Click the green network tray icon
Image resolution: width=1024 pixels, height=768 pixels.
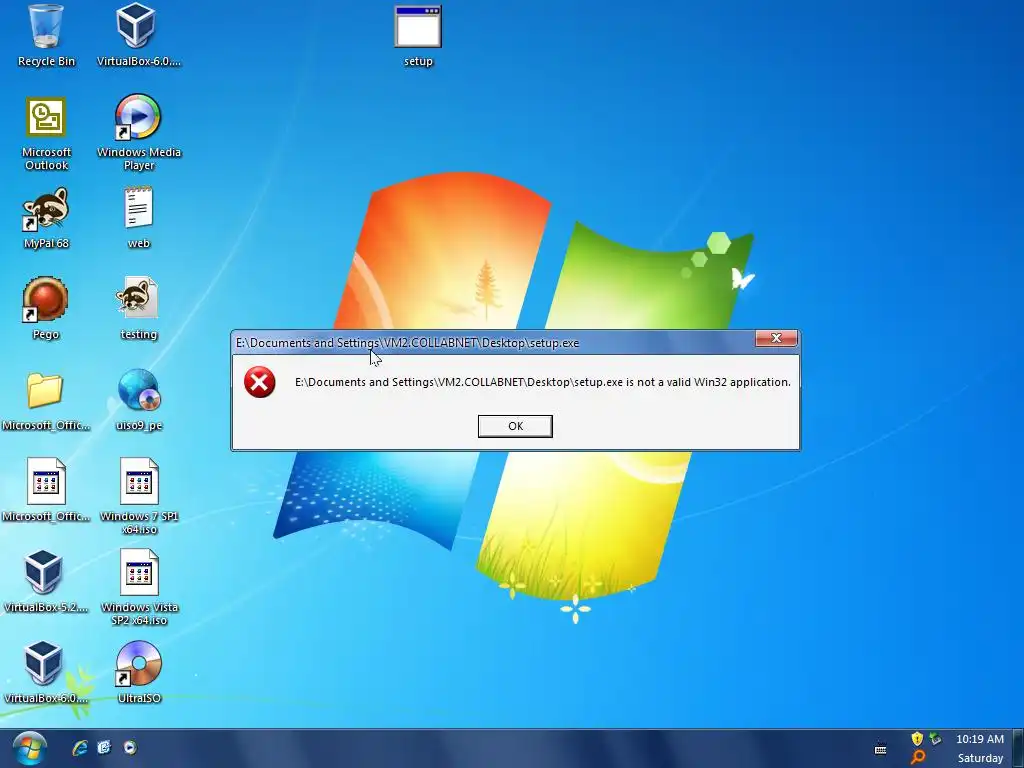coord(935,739)
